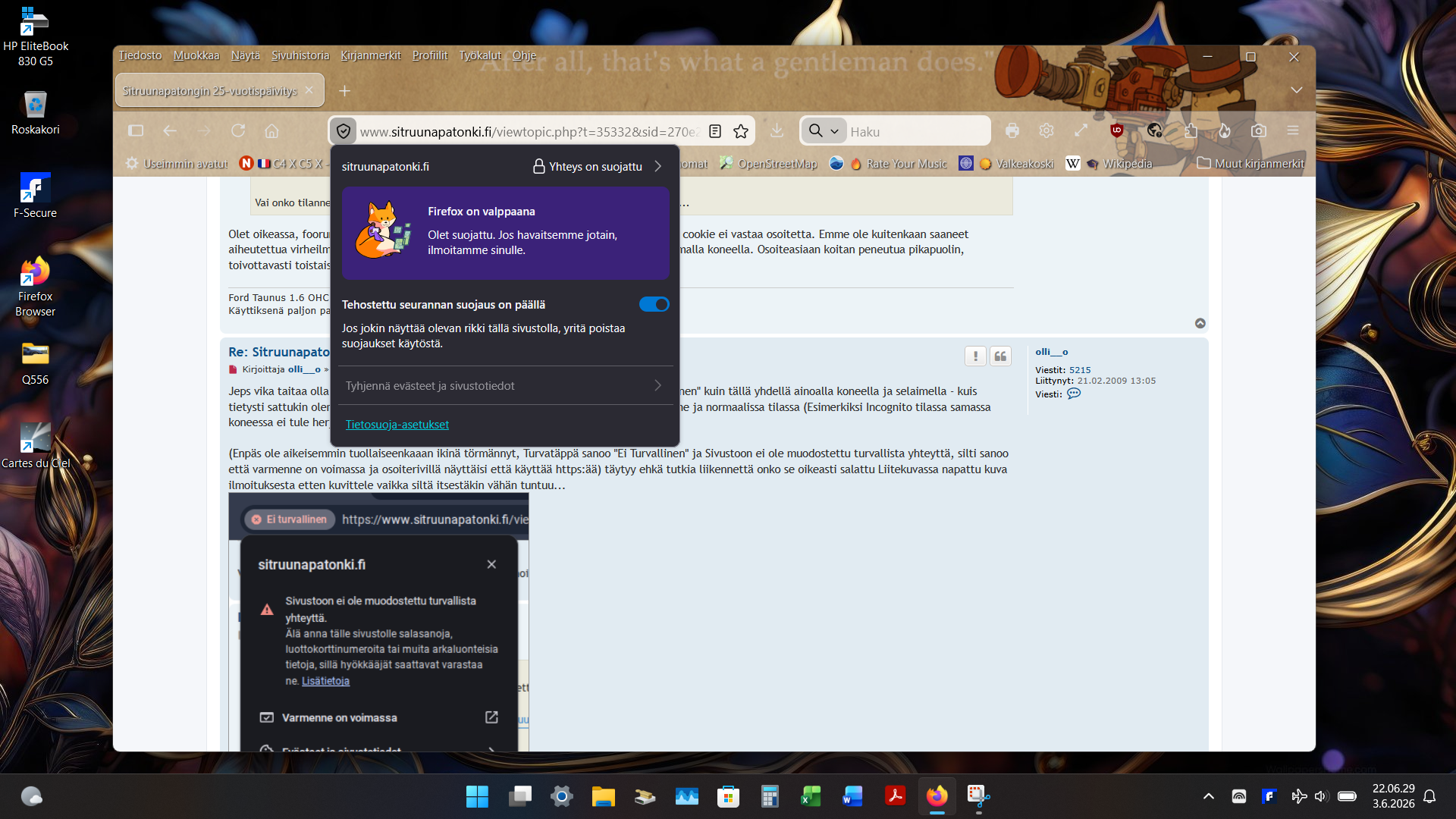Open the Työkalut menu
1456x819 pixels.
click(480, 55)
